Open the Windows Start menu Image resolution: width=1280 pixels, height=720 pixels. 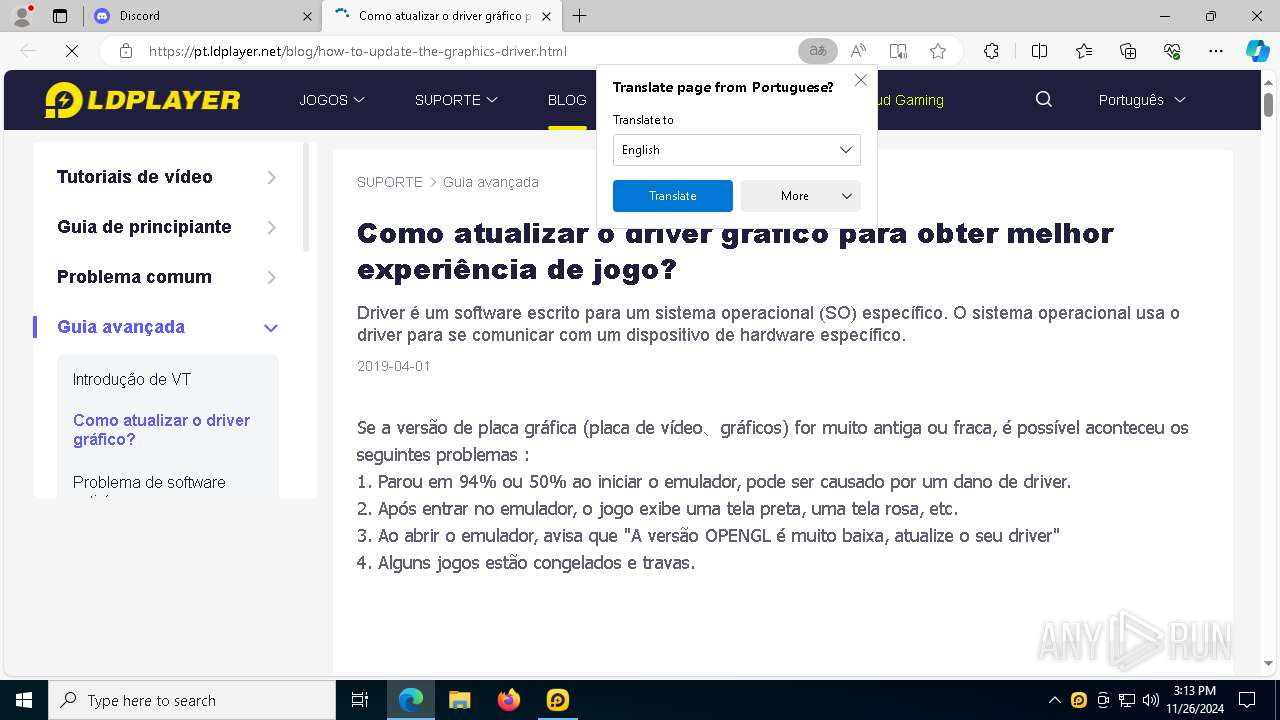tap(24, 700)
